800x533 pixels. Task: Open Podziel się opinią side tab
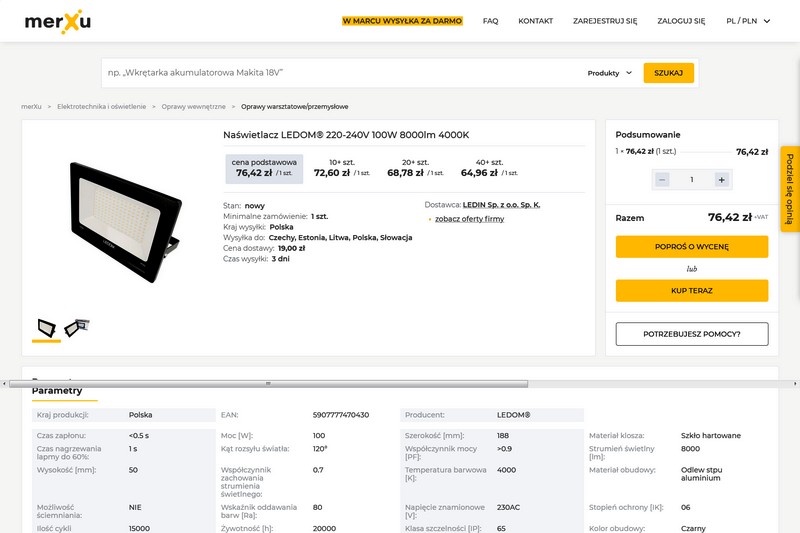790,189
